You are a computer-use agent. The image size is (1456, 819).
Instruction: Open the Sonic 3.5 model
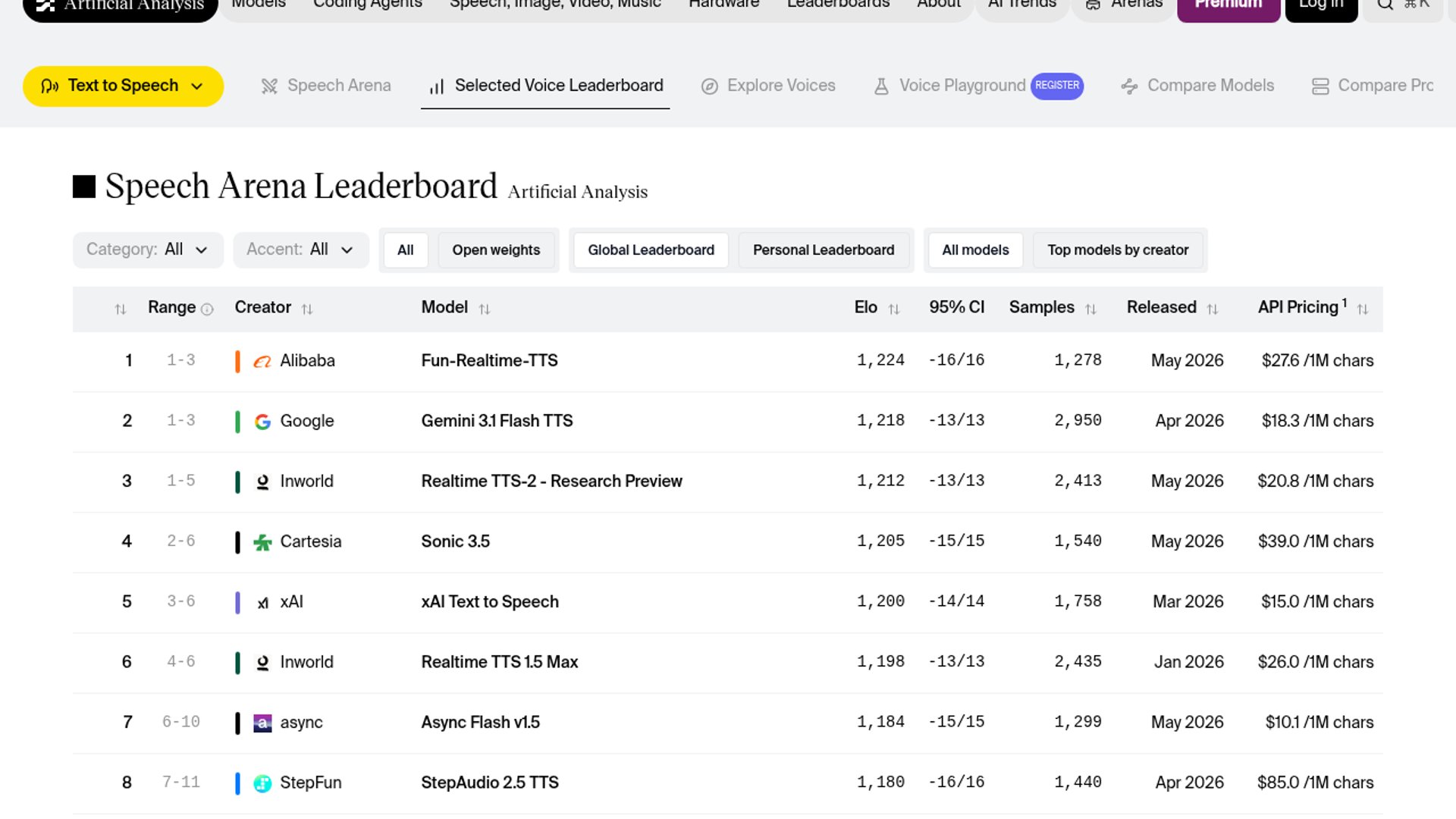coord(455,541)
